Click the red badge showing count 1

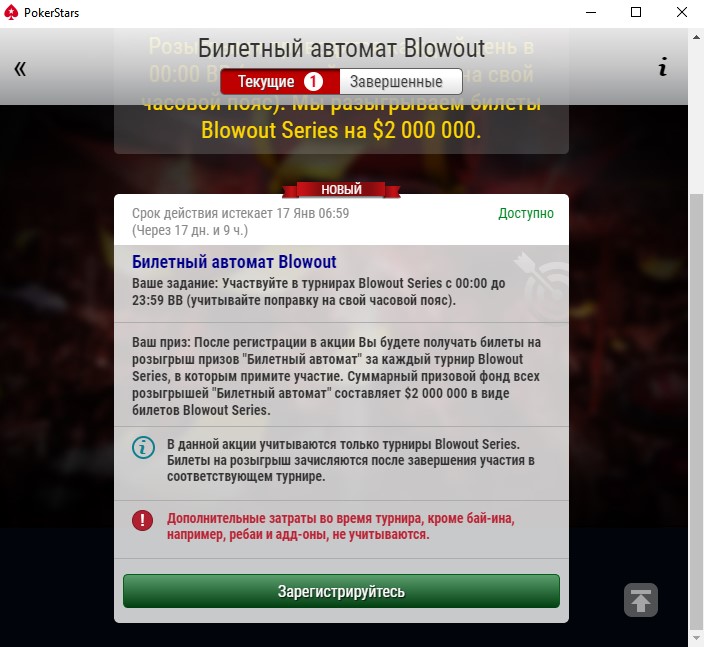pyautogui.click(x=313, y=82)
